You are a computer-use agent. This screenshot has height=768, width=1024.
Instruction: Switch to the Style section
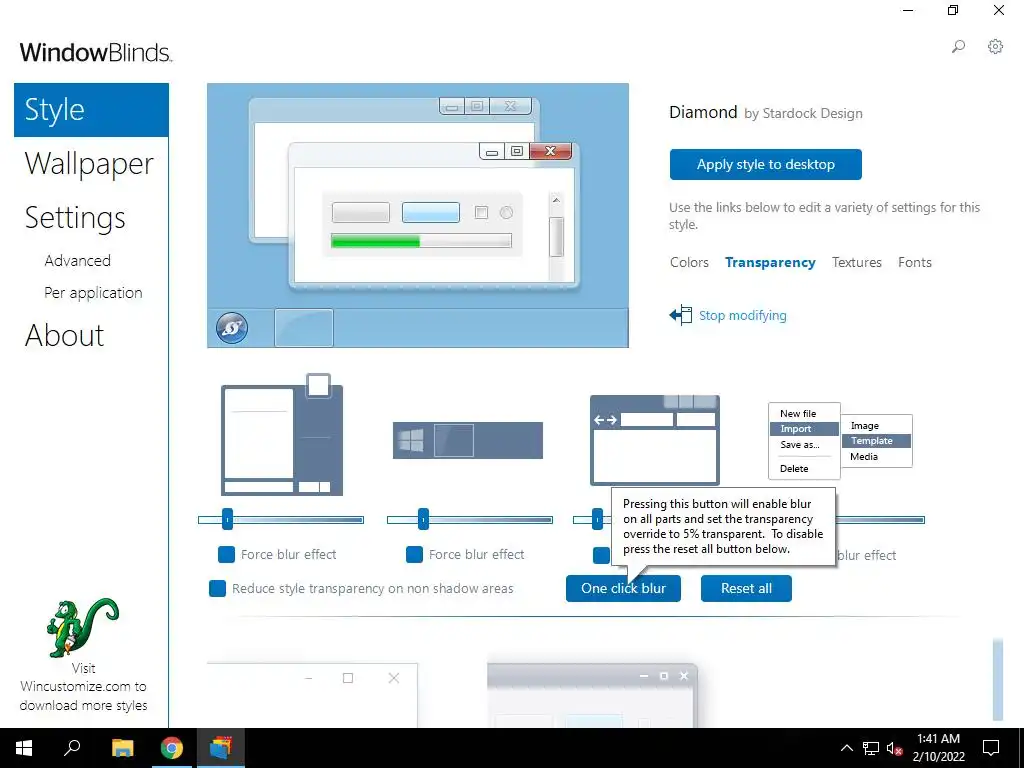tap(91, 110)
